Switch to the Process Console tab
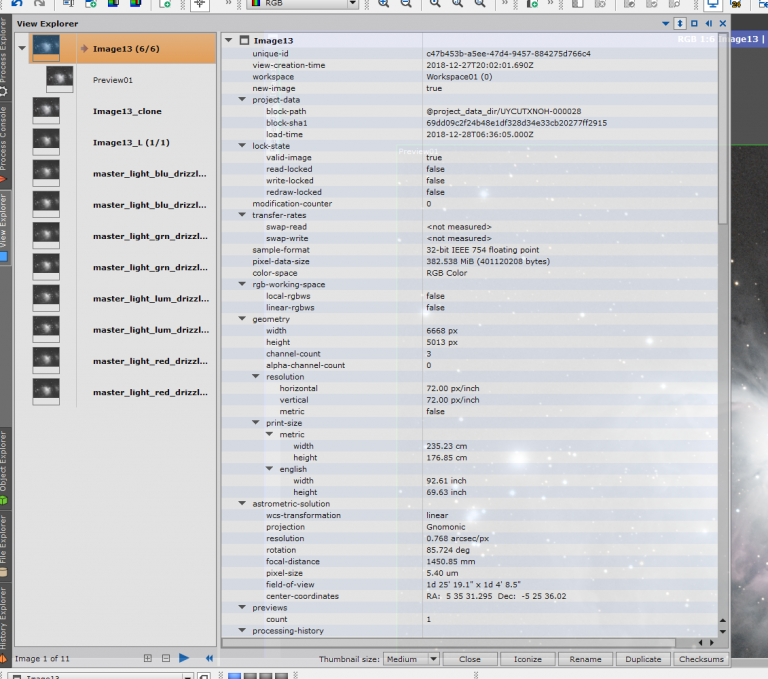This screenshot has height=679, width=768. pyautogui.click(x=6, y=140)
